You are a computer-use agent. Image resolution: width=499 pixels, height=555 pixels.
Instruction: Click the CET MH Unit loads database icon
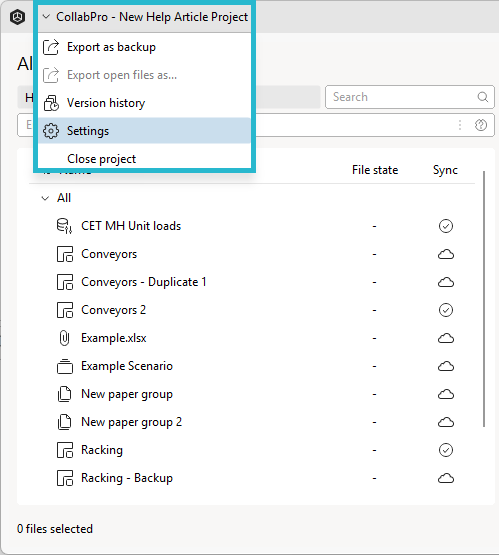(64, 226)
